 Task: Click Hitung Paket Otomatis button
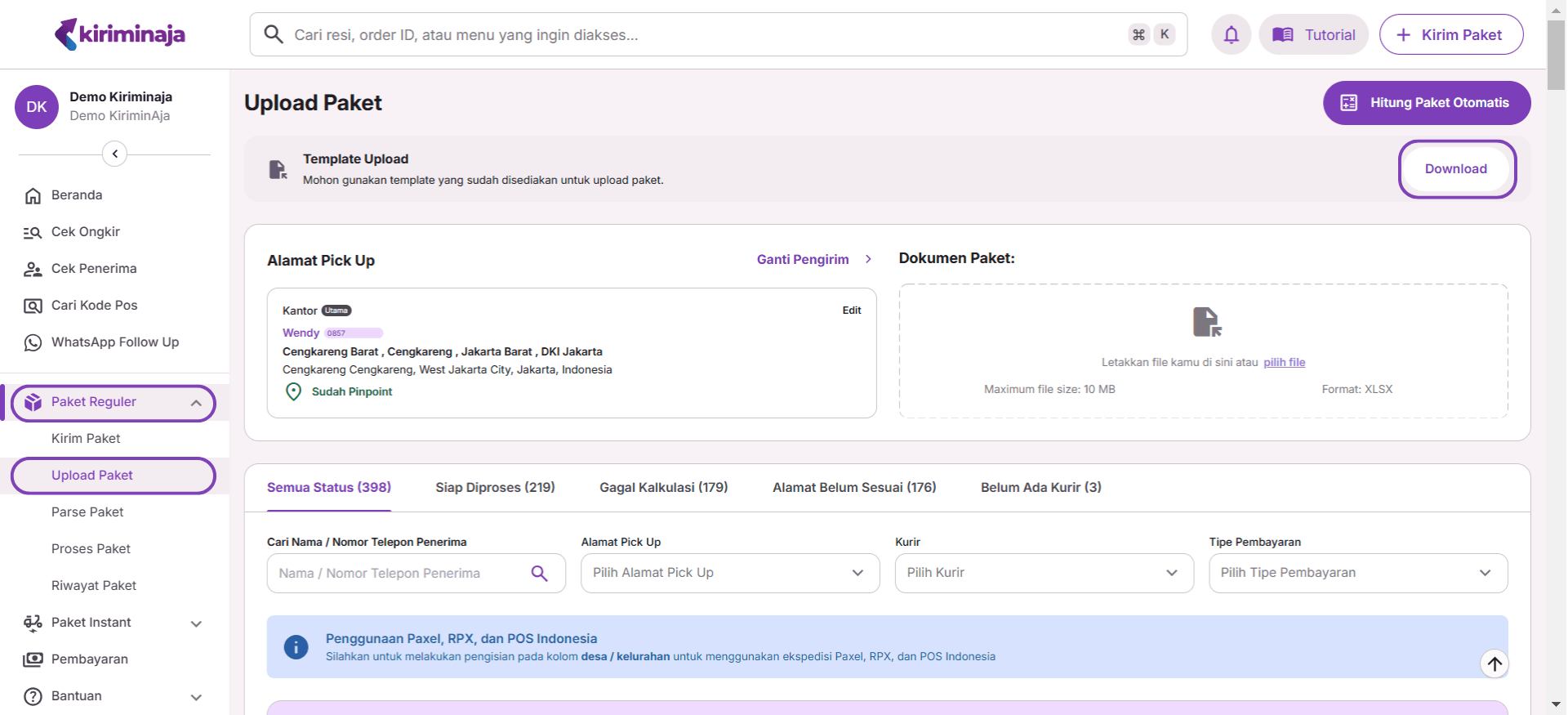[x=1426, y=103]
